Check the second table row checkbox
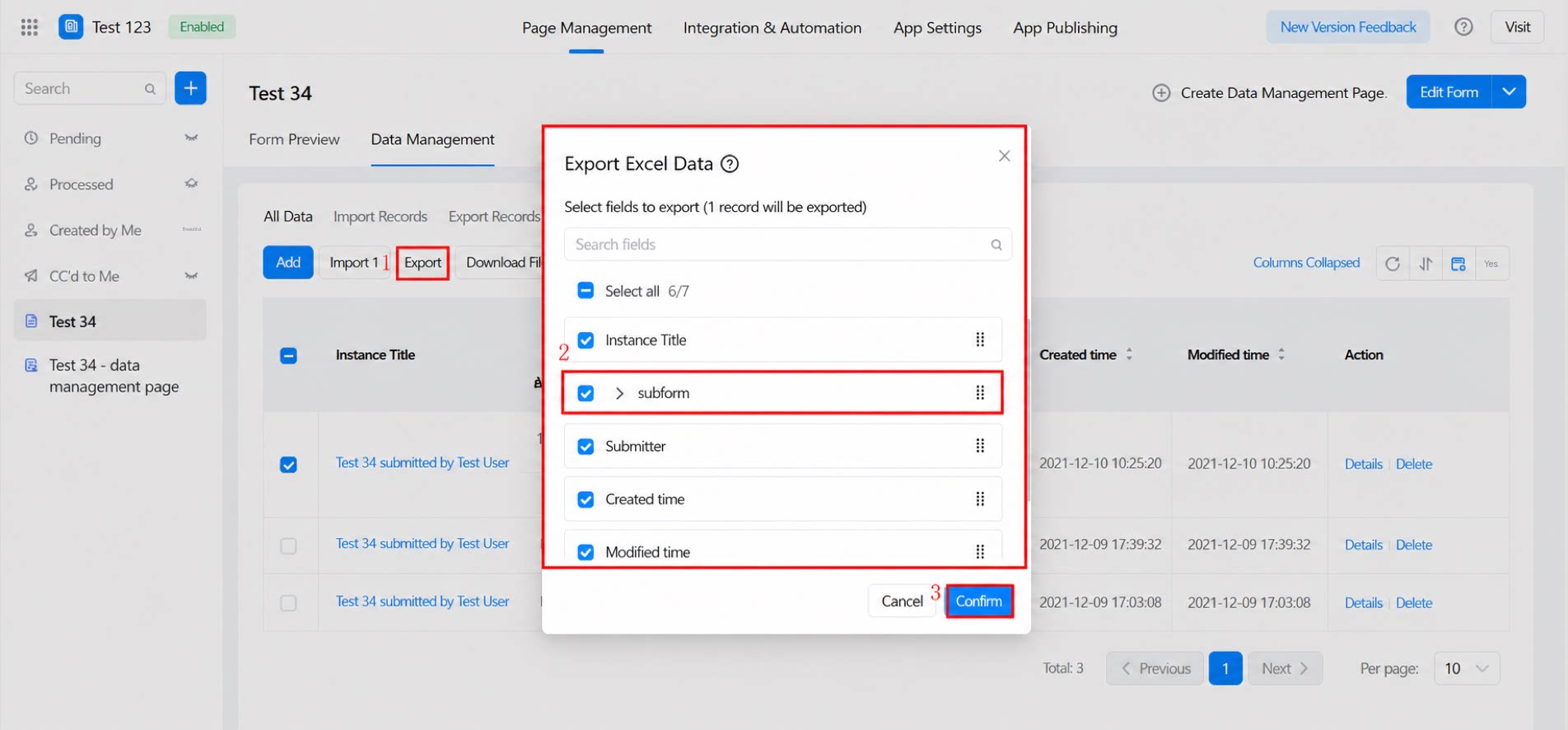The width and height of the screenshot is (1568, 730). 288,545
